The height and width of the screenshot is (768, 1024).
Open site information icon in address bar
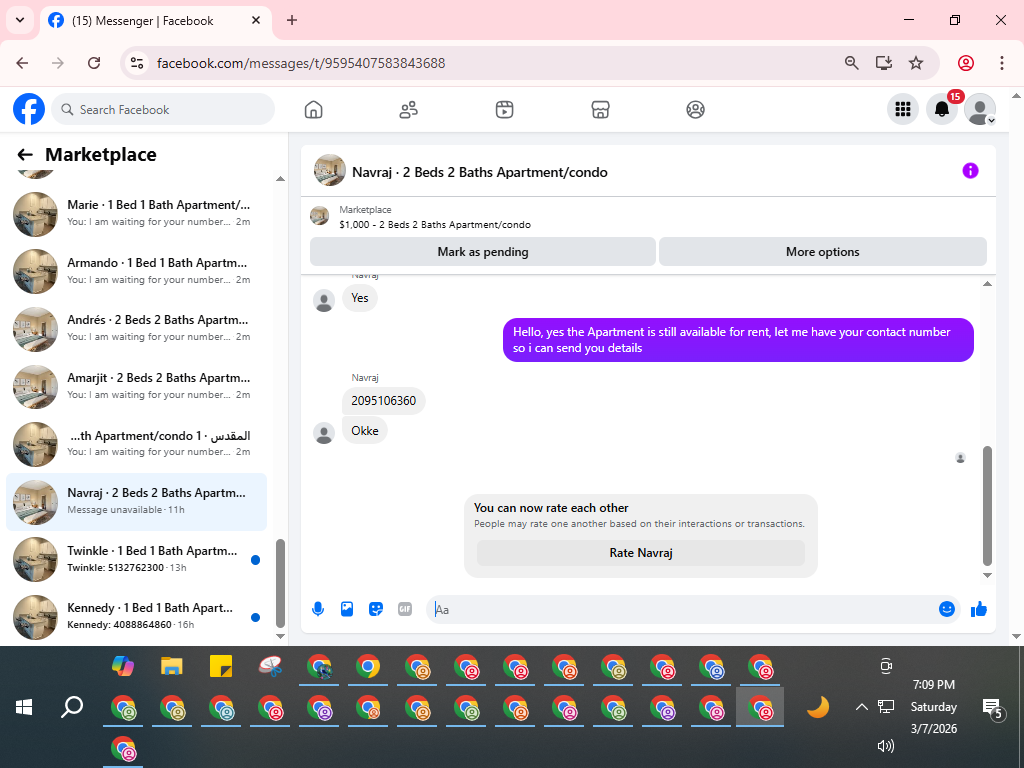pos(137,63)
